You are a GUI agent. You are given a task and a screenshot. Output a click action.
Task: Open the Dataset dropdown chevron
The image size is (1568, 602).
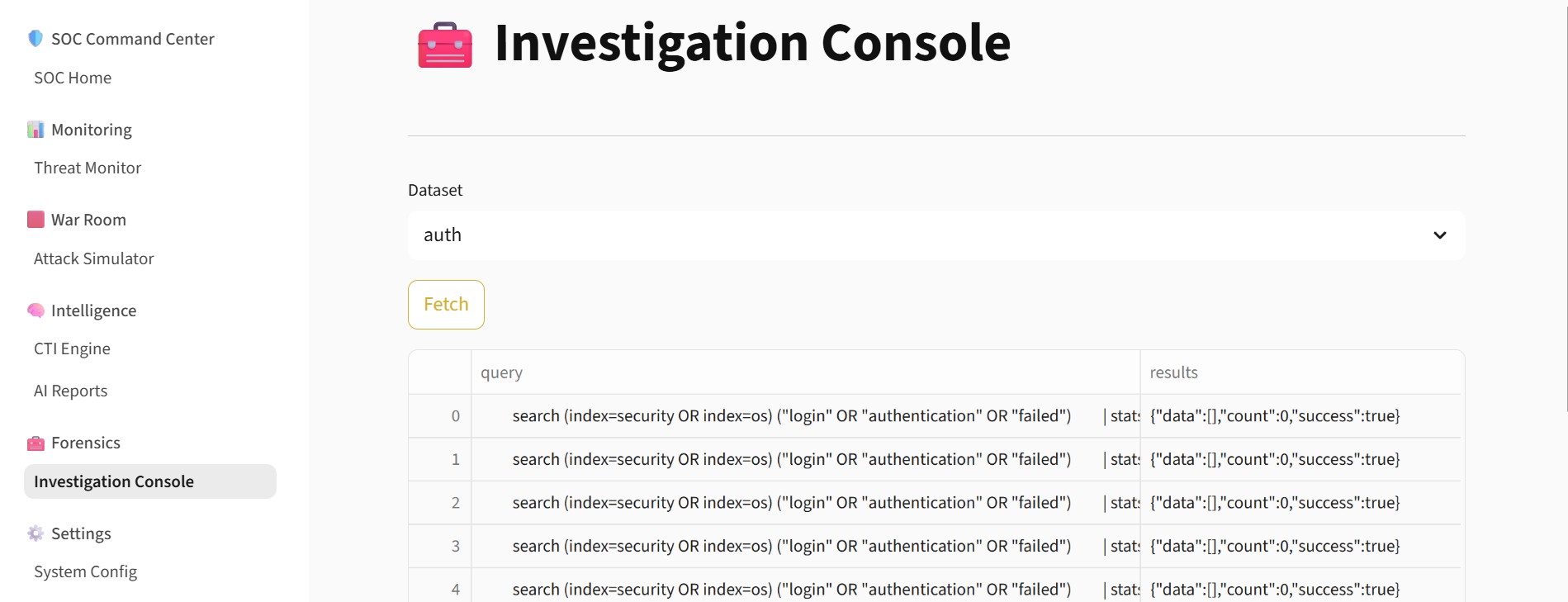pyautogui.click(x=1439, y=235)
